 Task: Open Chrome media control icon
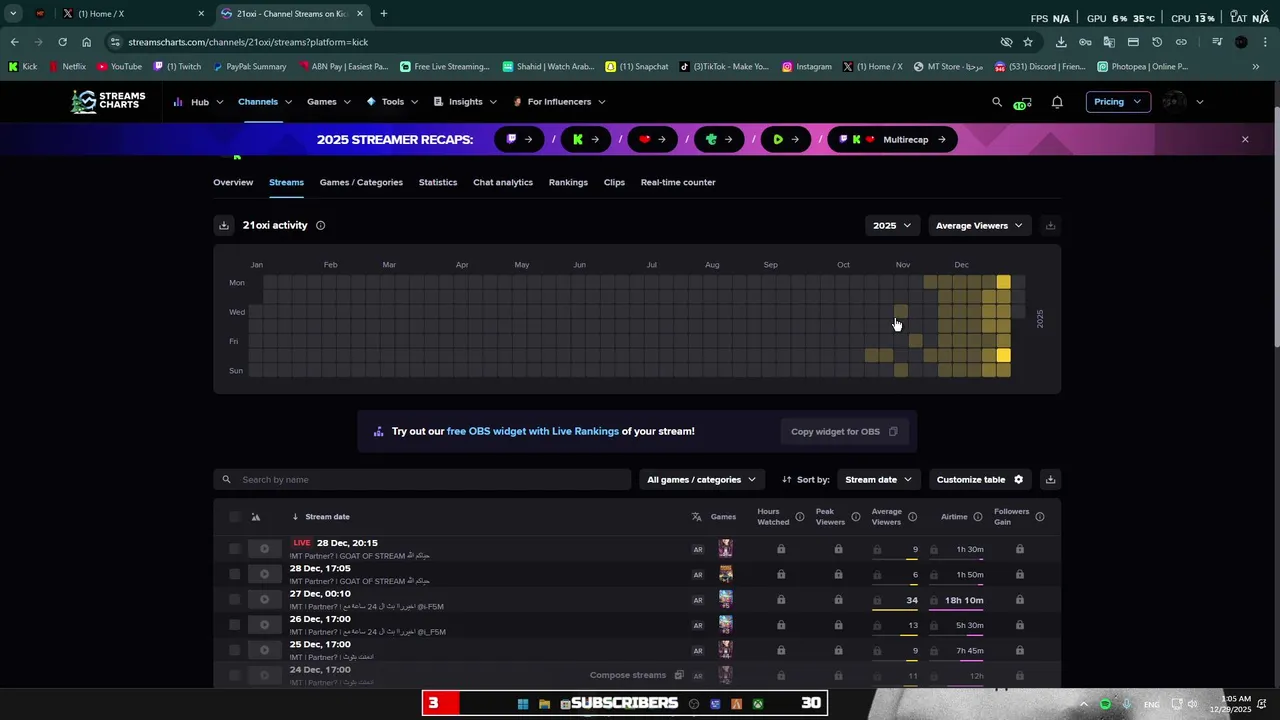(x=1217, y=42)
